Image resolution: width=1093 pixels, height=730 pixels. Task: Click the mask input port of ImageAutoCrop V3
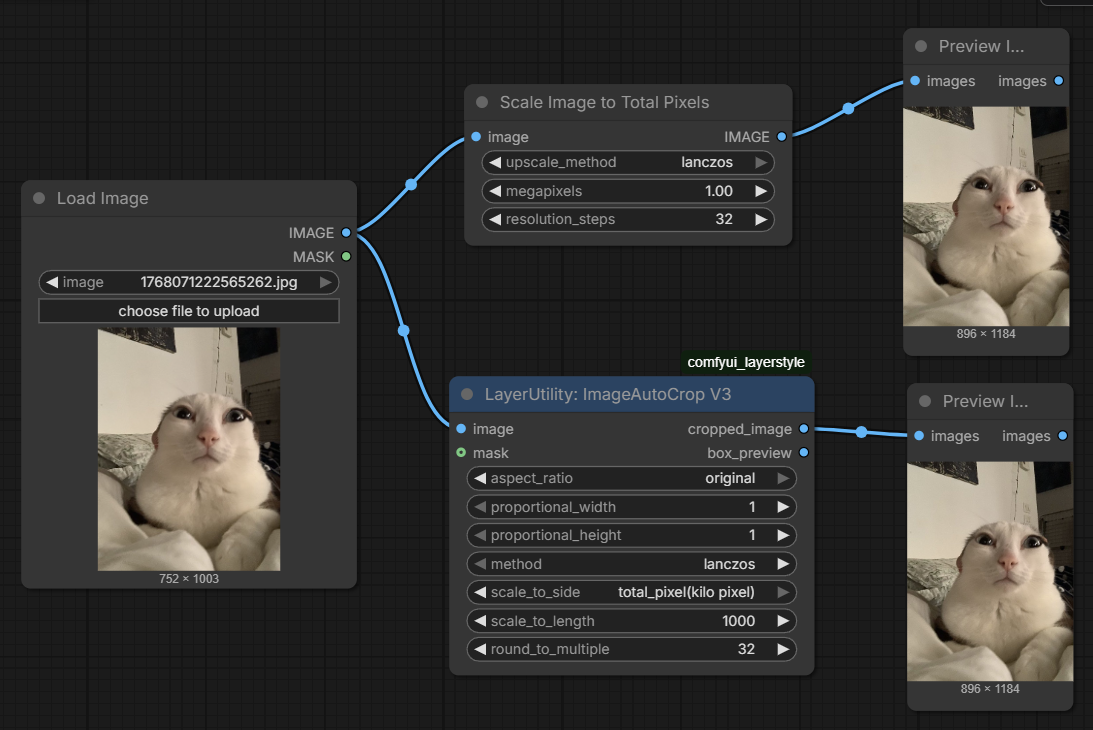pyautogui.click(x=461, y=453)
